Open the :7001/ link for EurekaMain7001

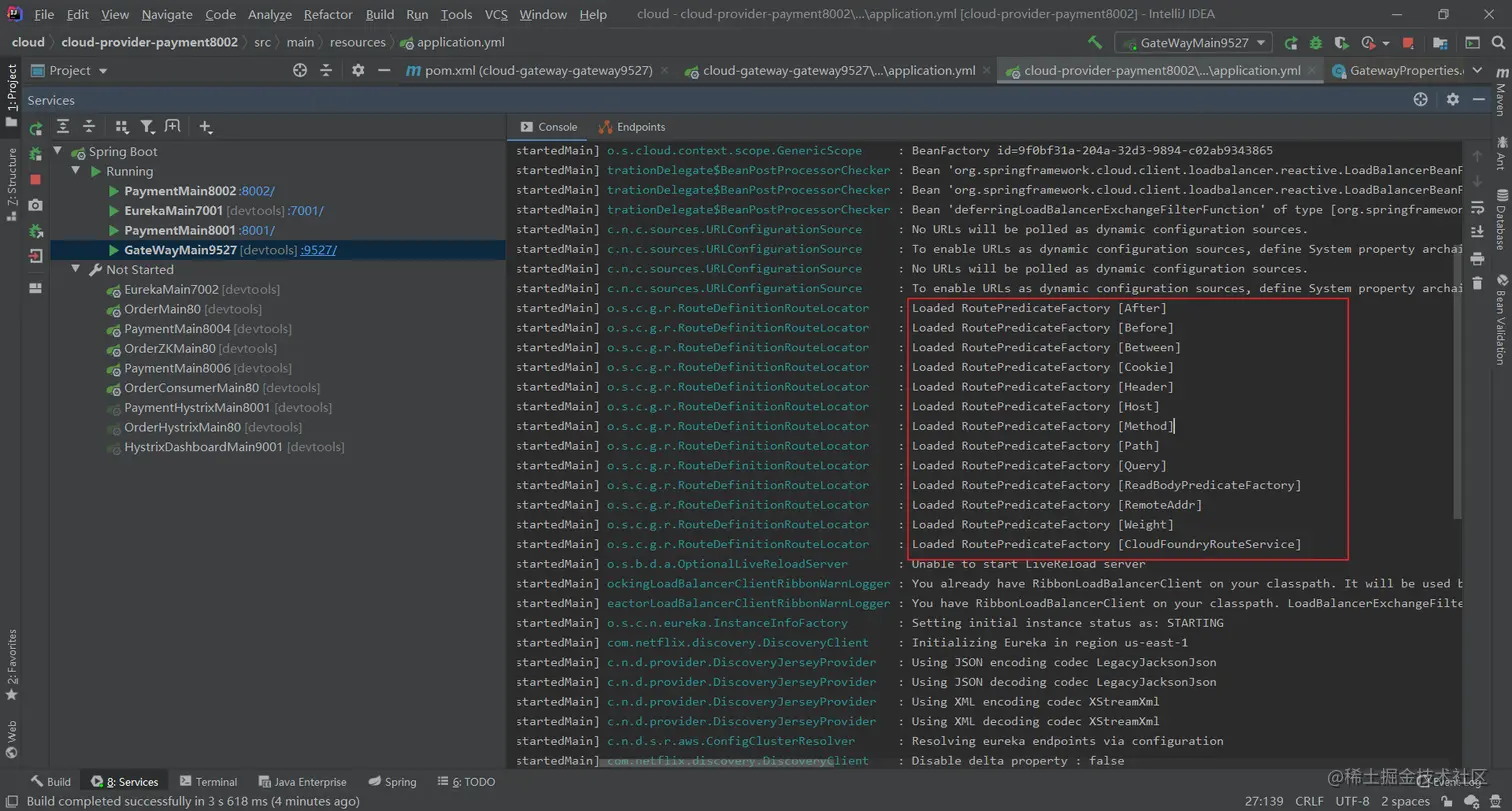click(305, 211)
